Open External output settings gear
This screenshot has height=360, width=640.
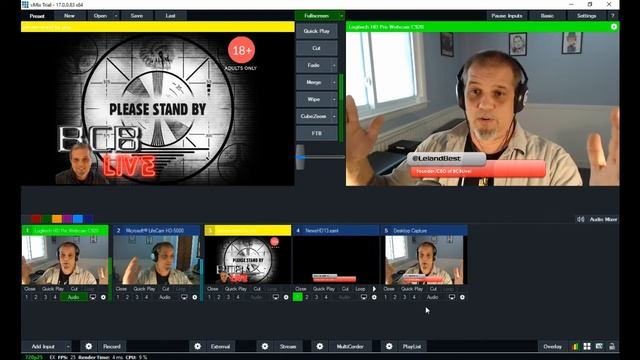click(x=198, y=346)
